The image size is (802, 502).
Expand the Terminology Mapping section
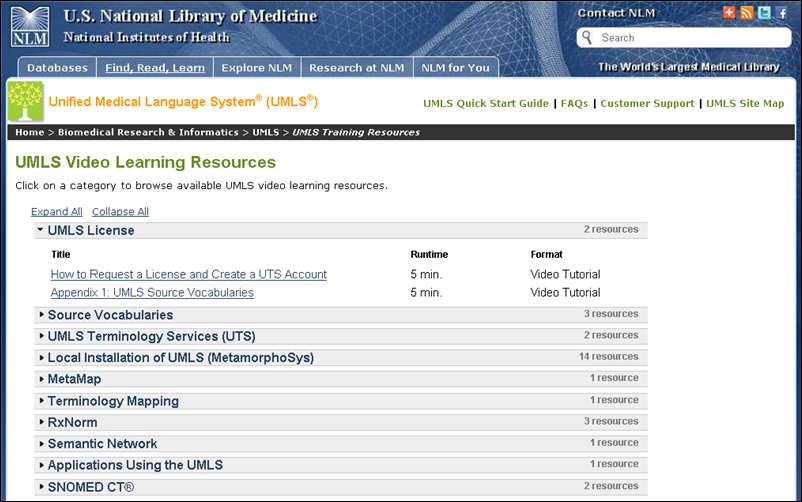341,401
